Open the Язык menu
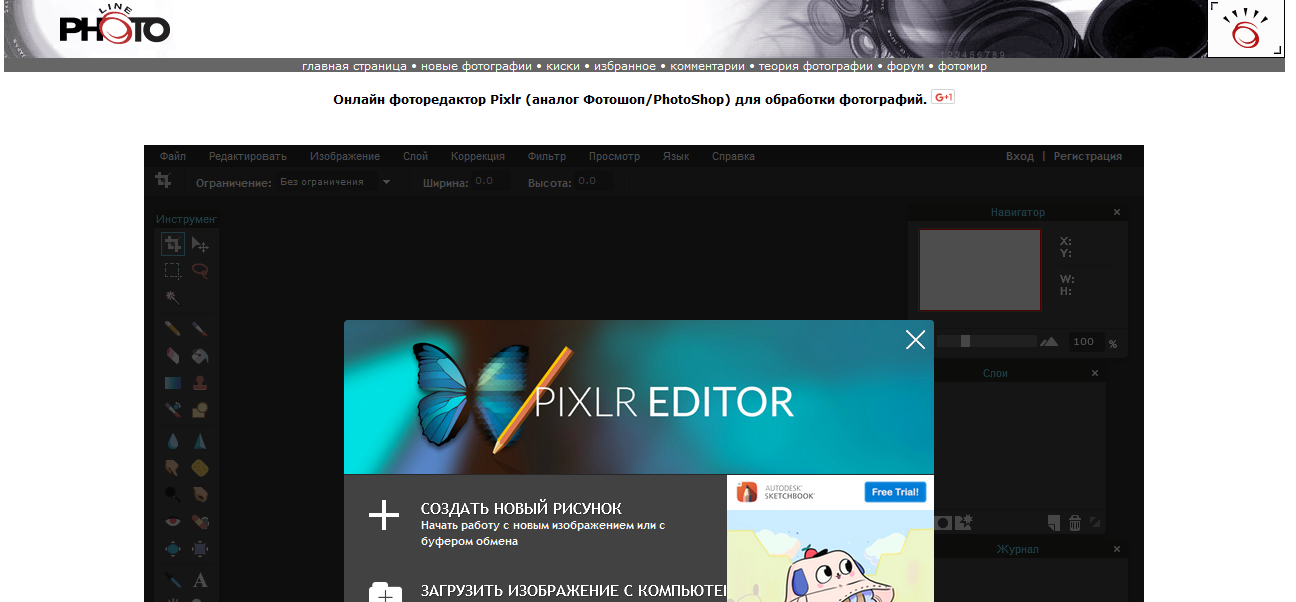Image resolution: width=1296 pixels, height=602 pixels. (x=676, y=156)
